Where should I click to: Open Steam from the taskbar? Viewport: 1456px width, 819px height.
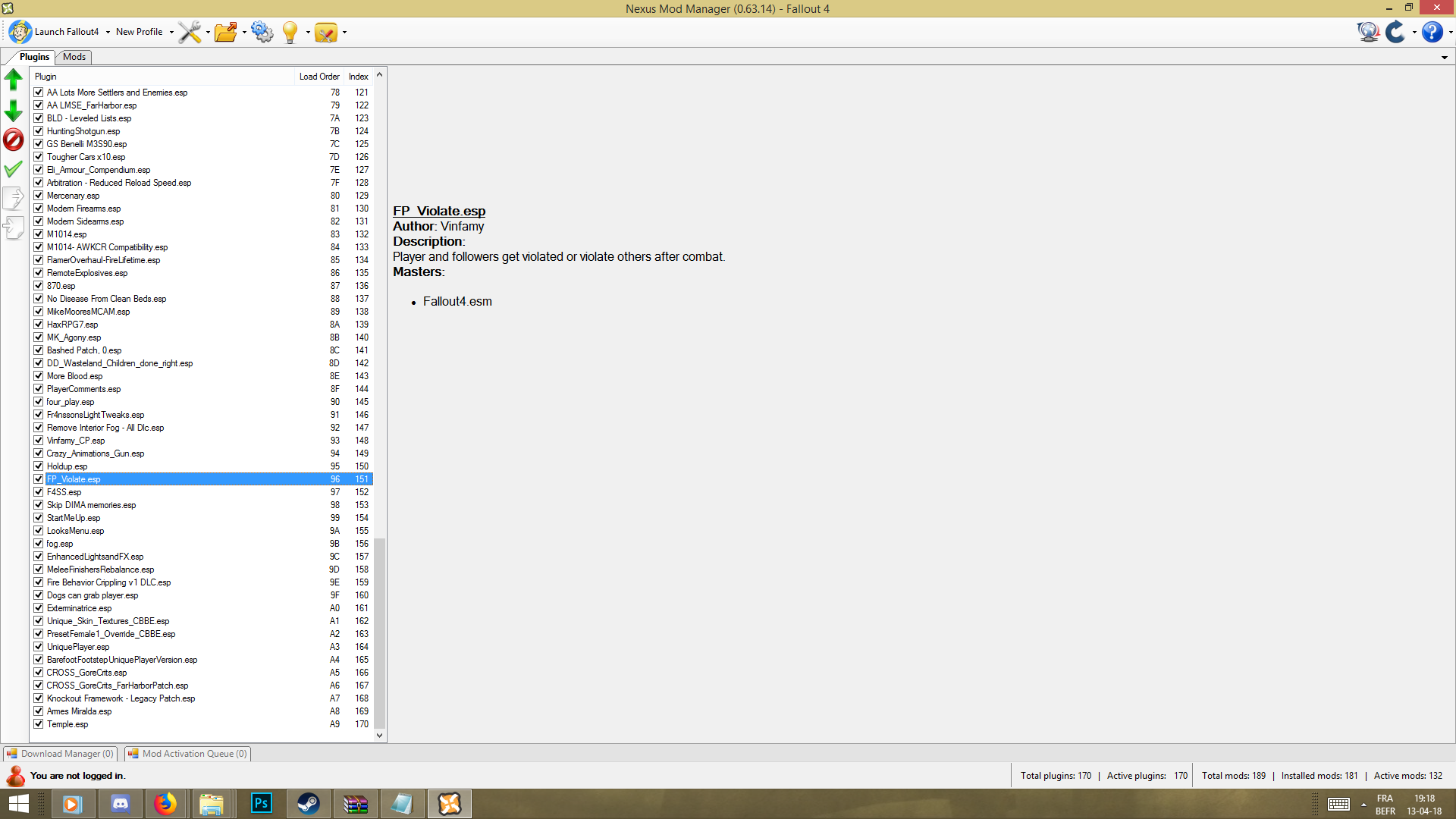(x=308, y=804)
